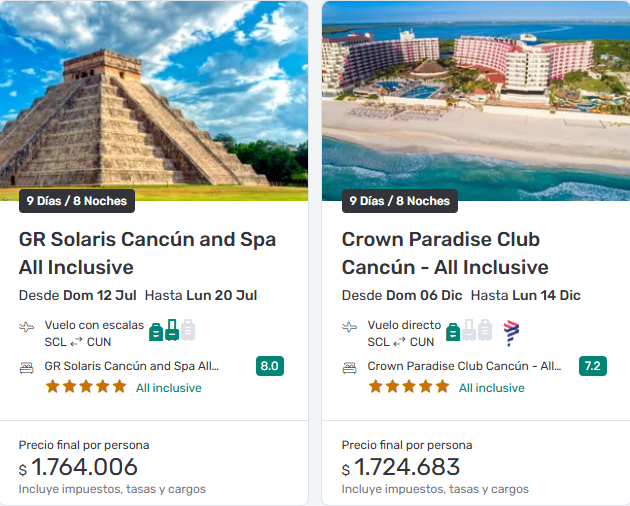The width and height of the screenshot is (630, 506).
Task: Click the 9 Días / 8 Noches badge on pyramid photo
Action: point(77,201)
